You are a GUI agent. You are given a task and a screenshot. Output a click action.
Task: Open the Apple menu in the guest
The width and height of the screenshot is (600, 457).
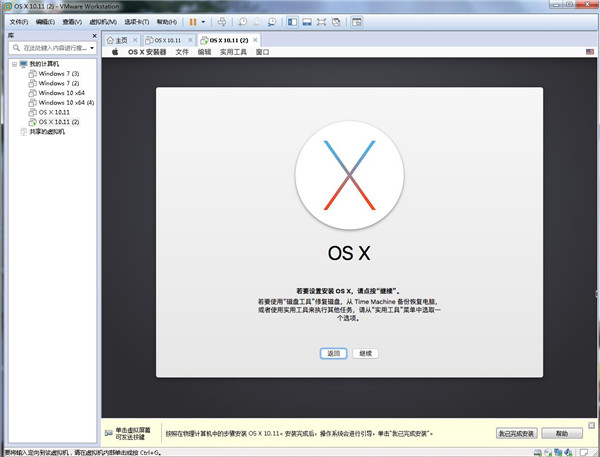pyautogui.click(x=115, y=52)
